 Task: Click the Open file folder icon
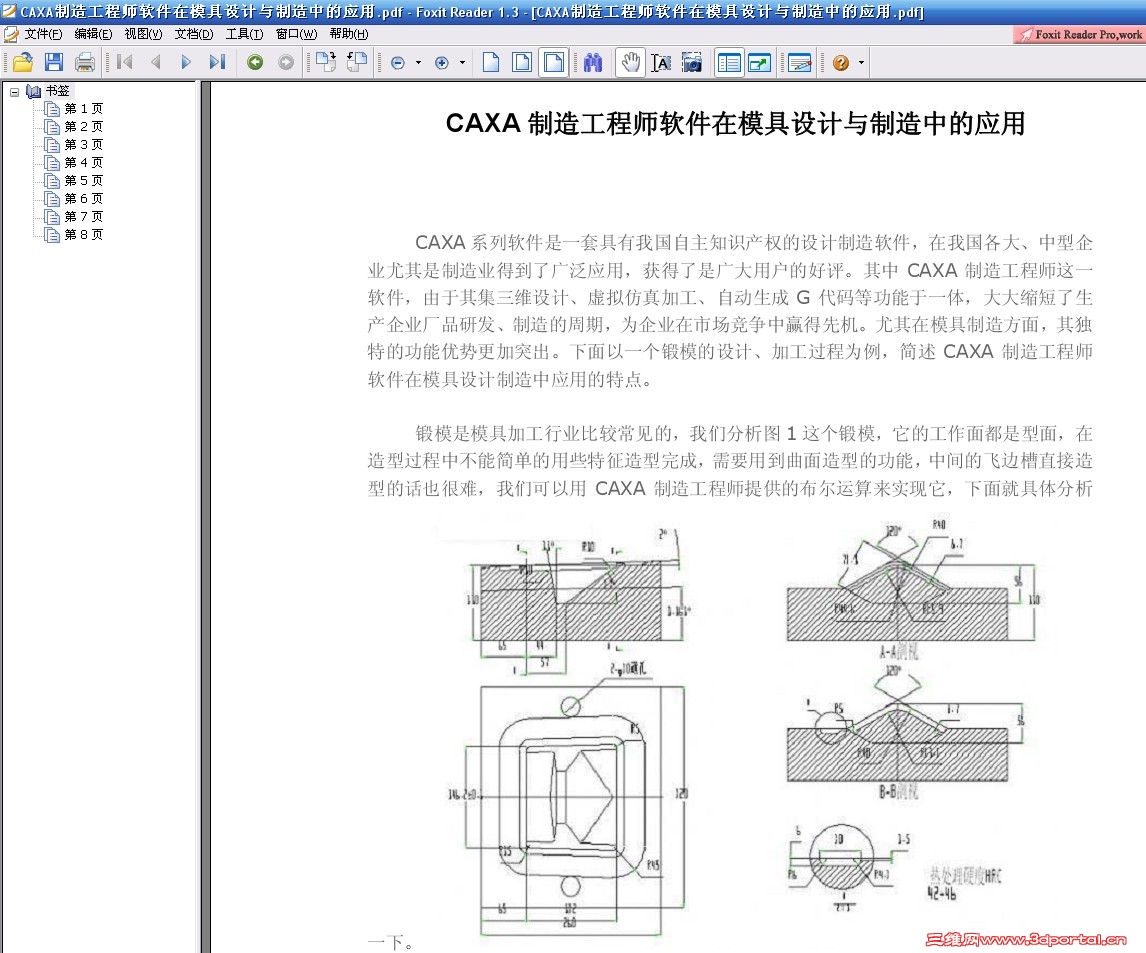pyautogui.click(x=23, y=63)
